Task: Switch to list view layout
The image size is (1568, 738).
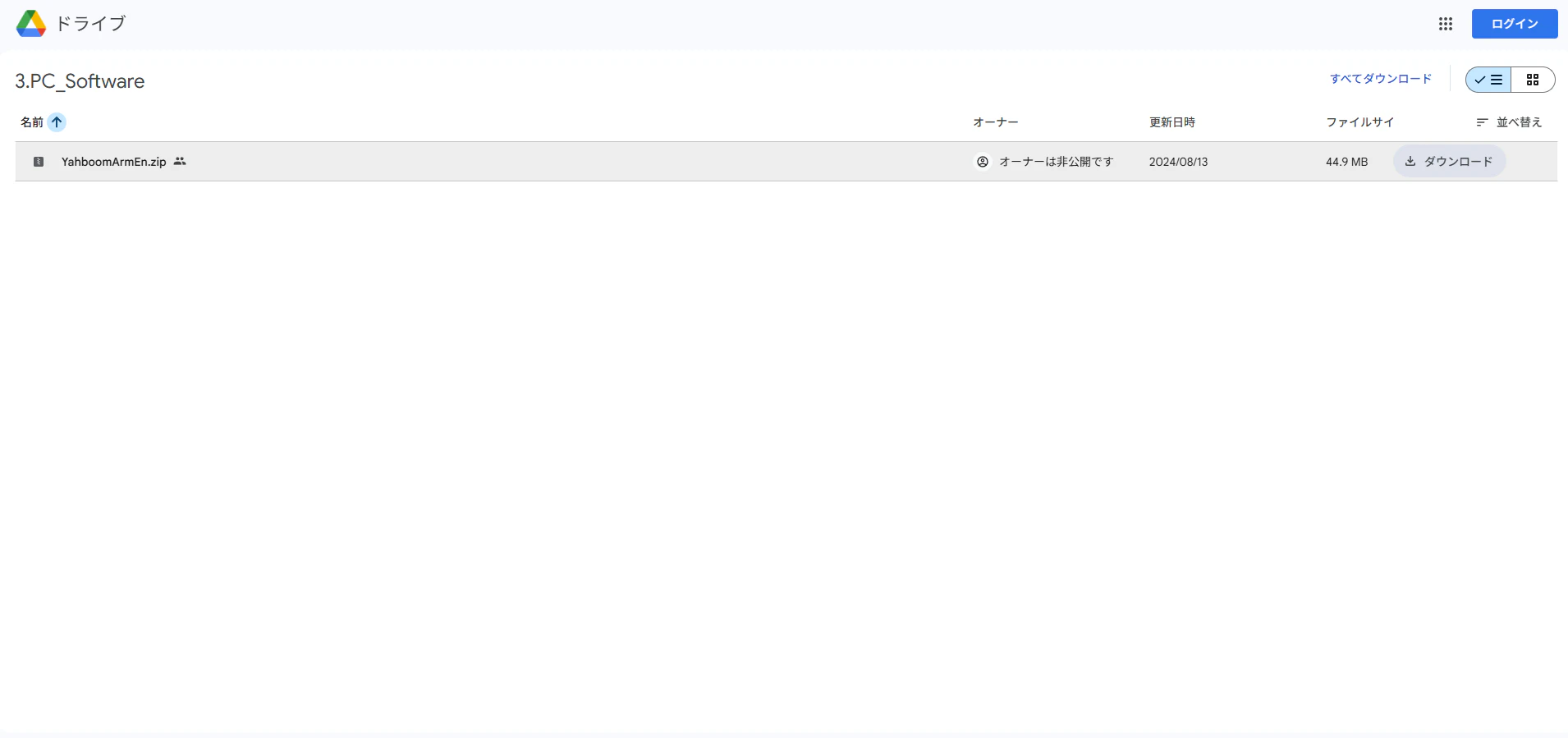Action: tap(1488, 80)
